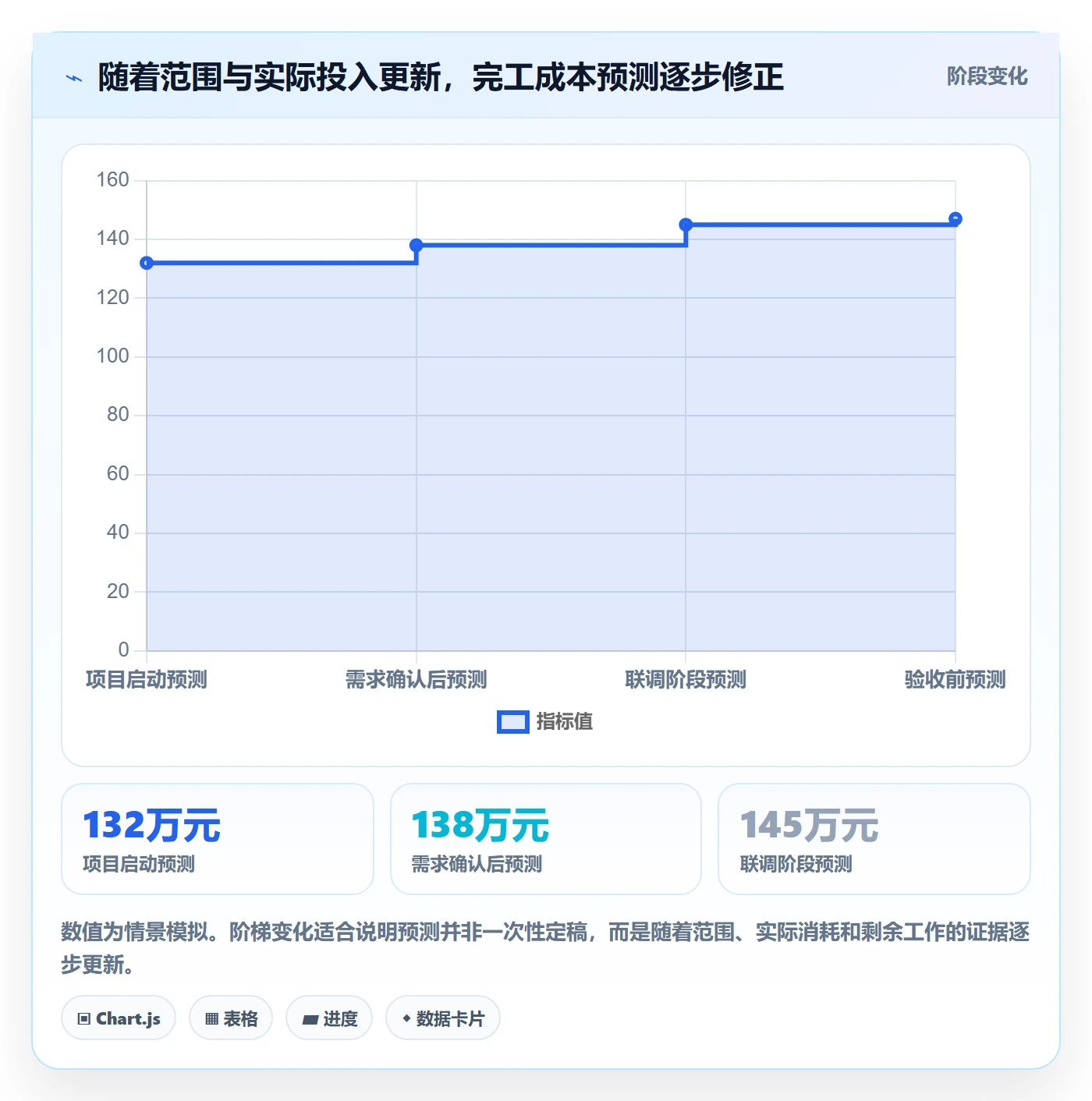Screen dimensions: 1092x1101
Task: Open the 132万元 stat card
Action: click(x=218, y=839)
